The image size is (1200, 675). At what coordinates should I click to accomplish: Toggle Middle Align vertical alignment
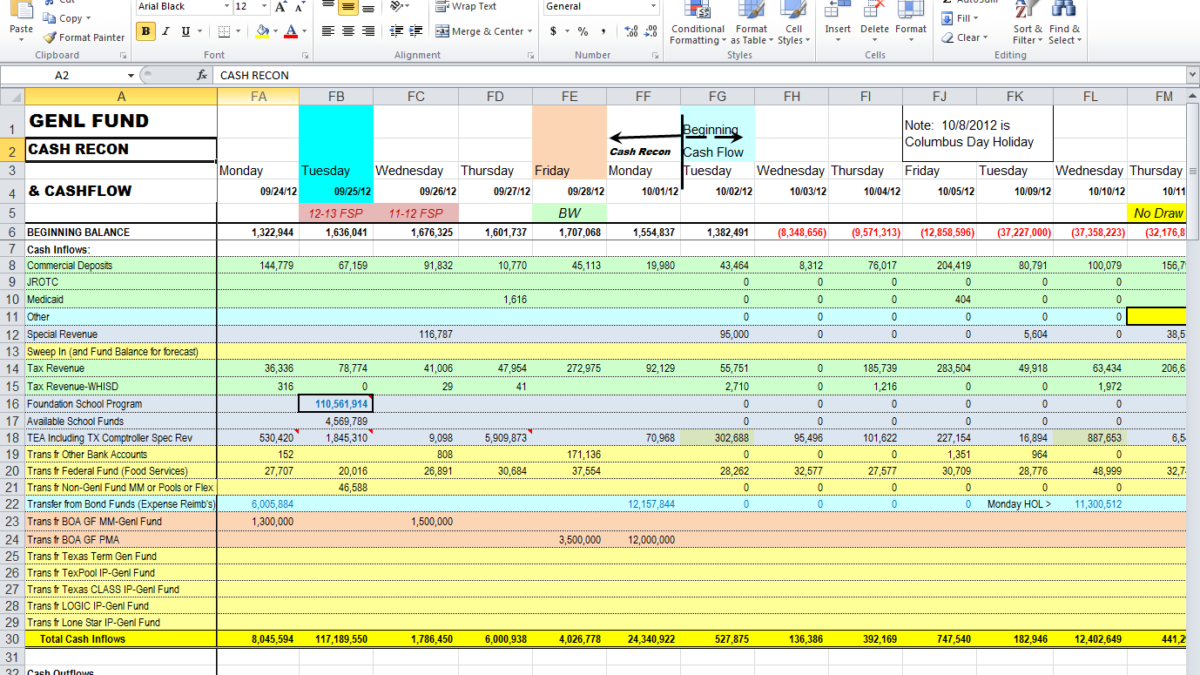pos(348,6)
